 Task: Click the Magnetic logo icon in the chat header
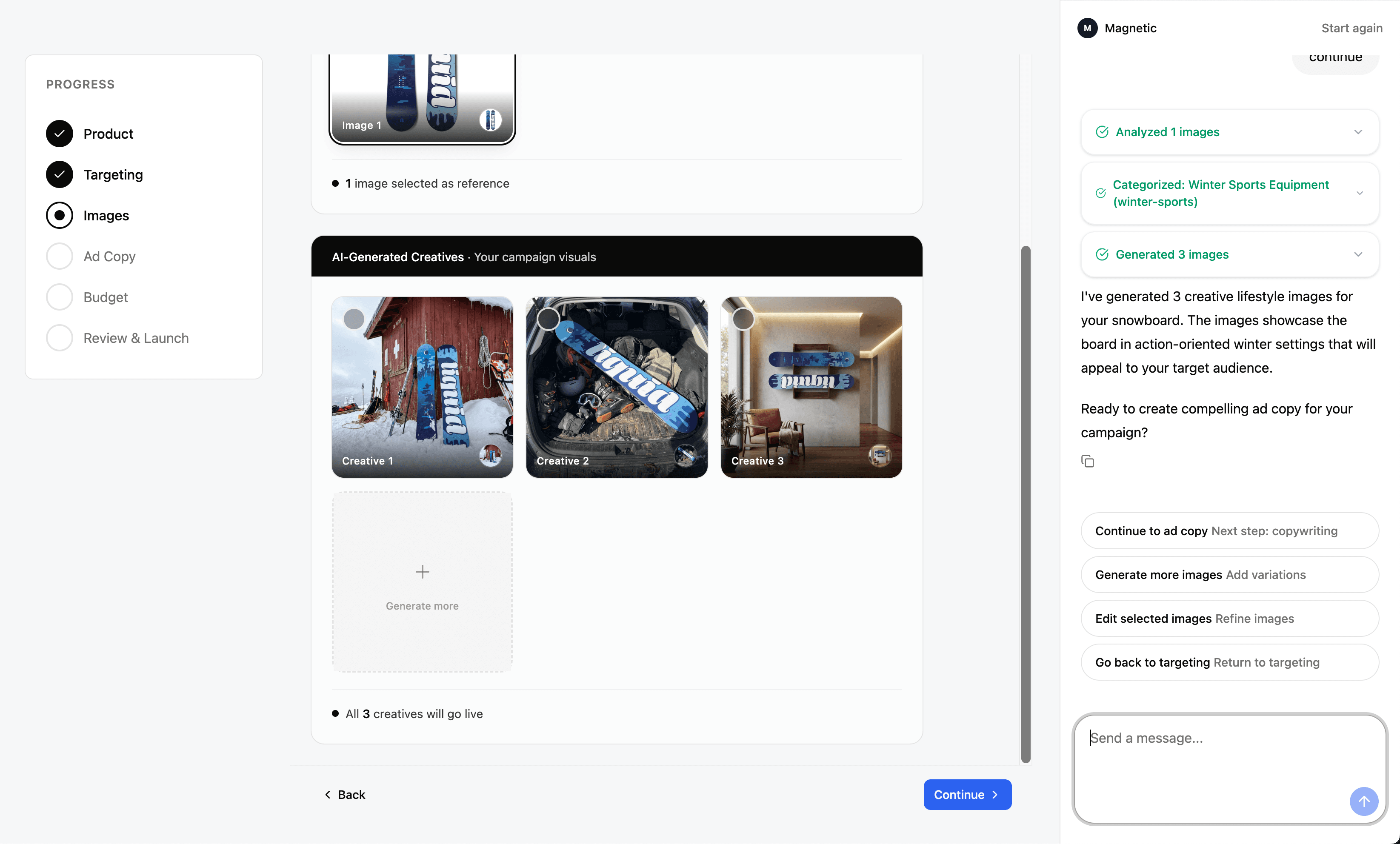1087,28
